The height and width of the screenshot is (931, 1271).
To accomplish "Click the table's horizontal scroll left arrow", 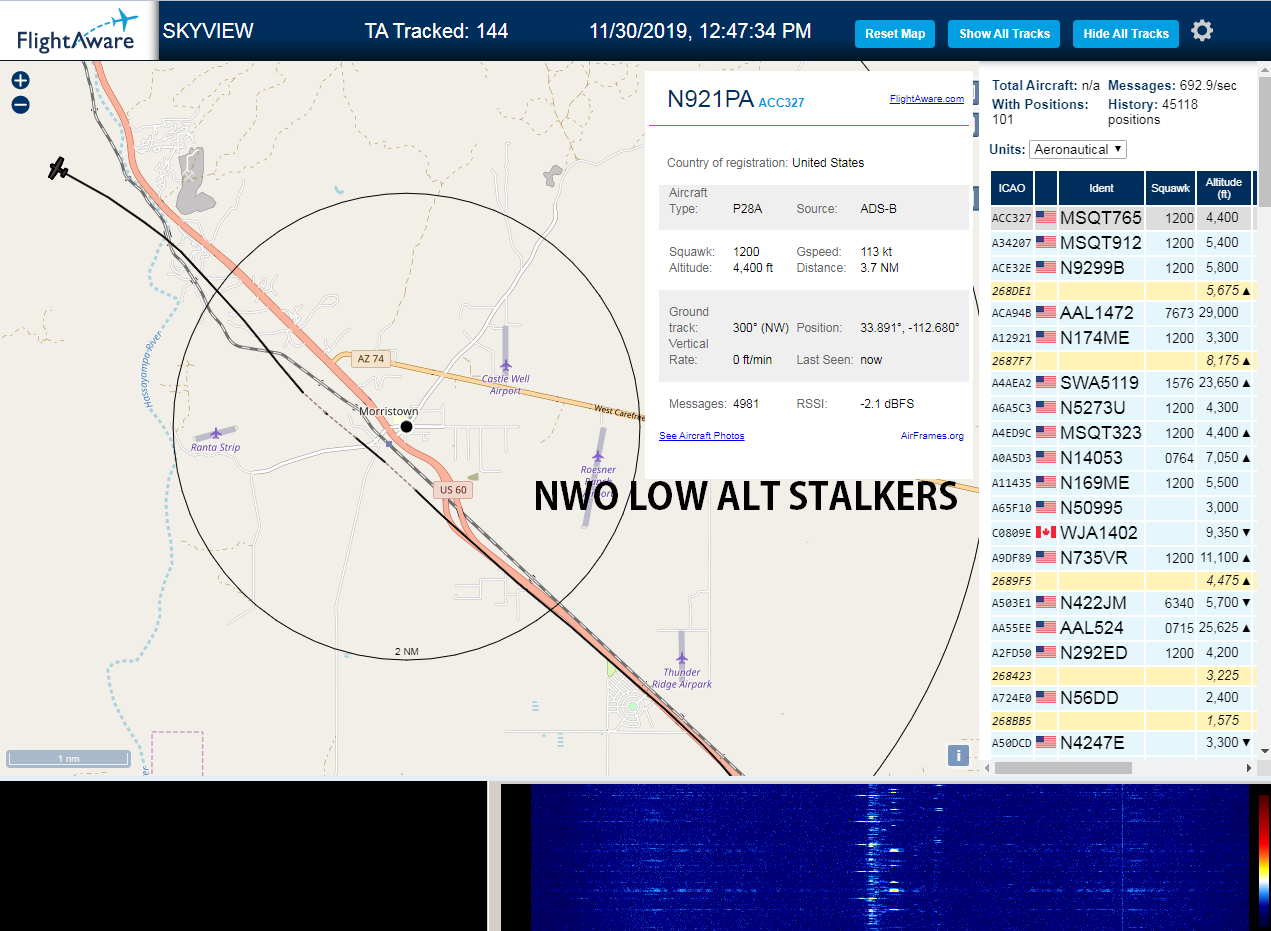I will [x=988, y=768].
